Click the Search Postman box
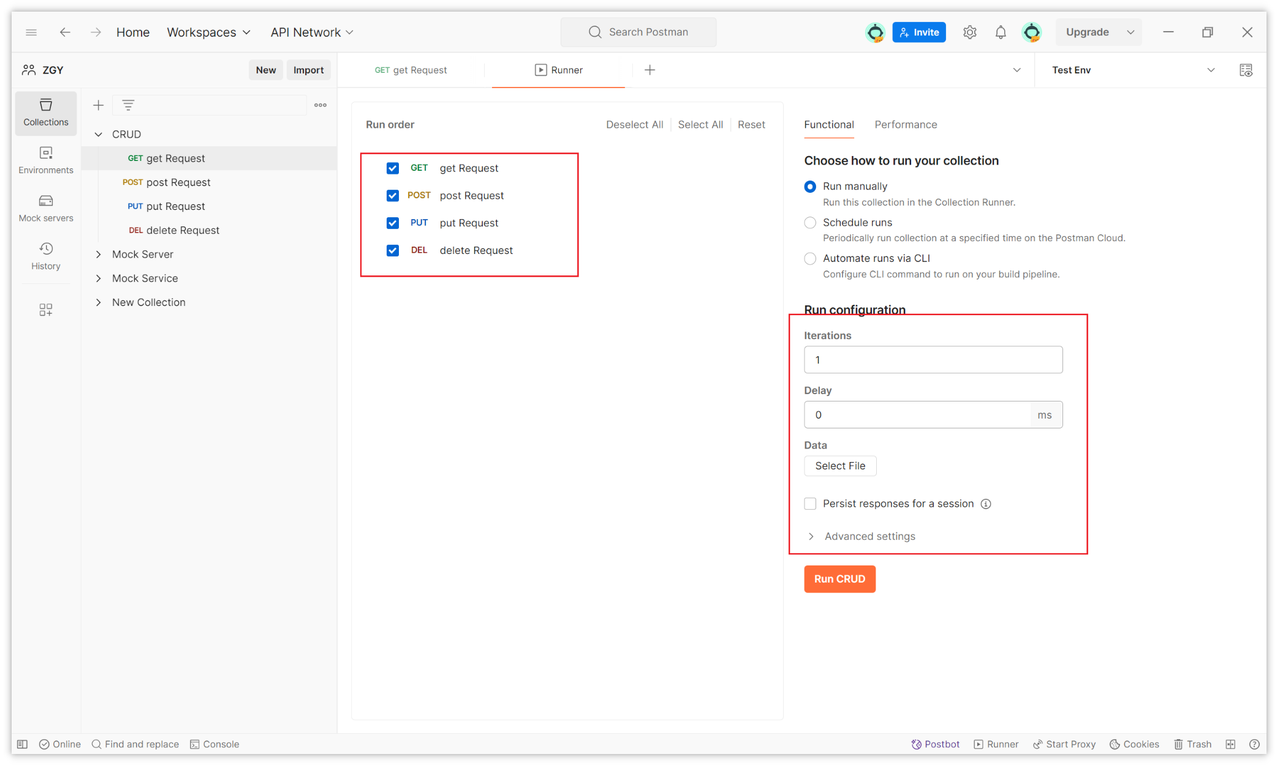Screen dimensions: 1280x765 click(638, 32)
